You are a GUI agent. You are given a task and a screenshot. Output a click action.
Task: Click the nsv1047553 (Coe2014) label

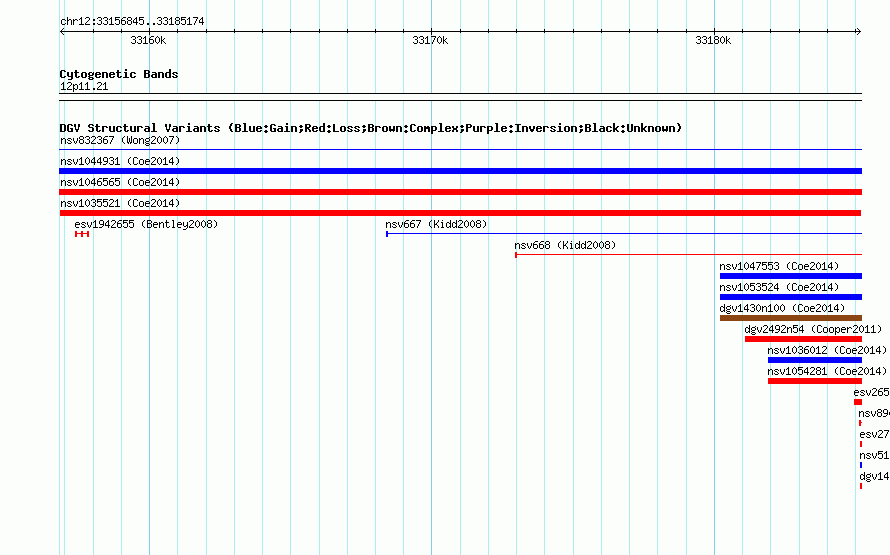click(779, 266)
